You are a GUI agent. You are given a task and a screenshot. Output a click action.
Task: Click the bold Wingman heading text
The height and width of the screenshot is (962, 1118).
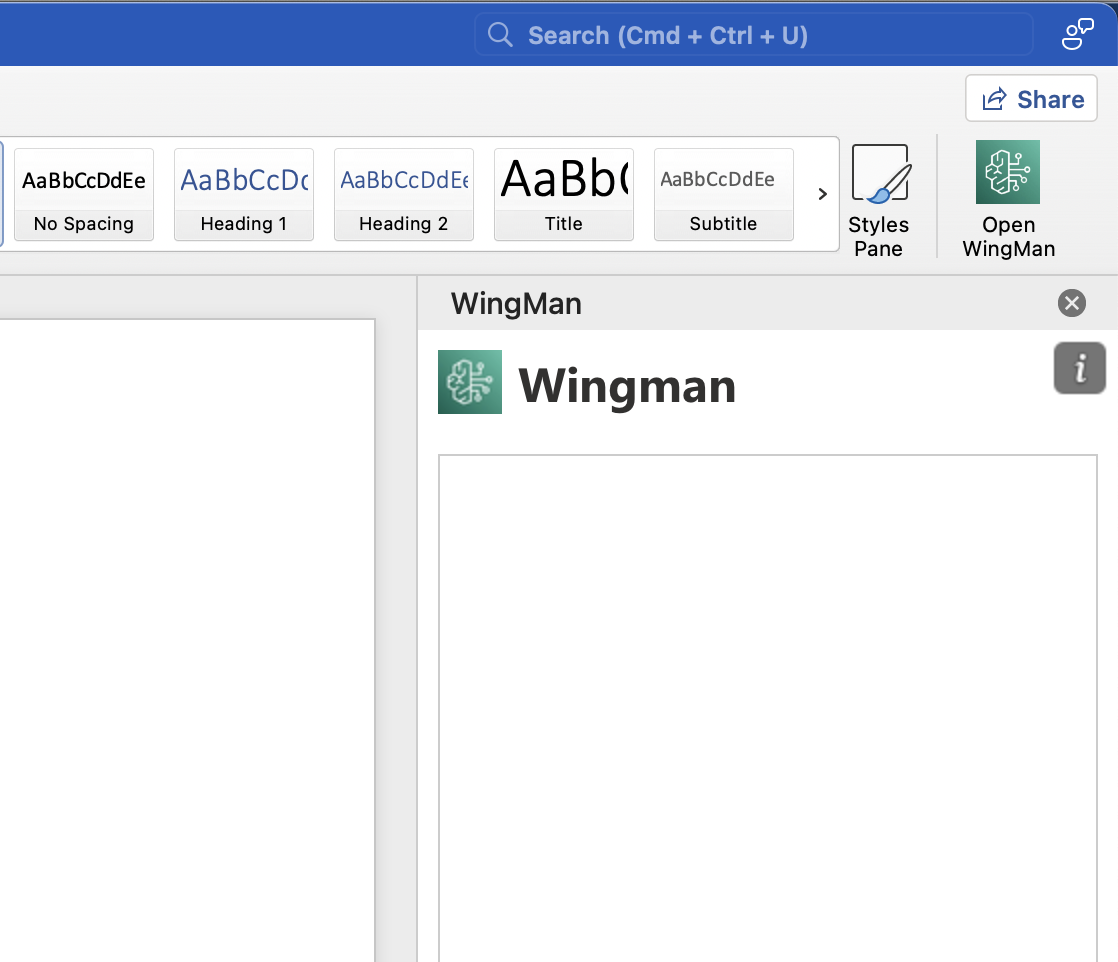(627, 386)
